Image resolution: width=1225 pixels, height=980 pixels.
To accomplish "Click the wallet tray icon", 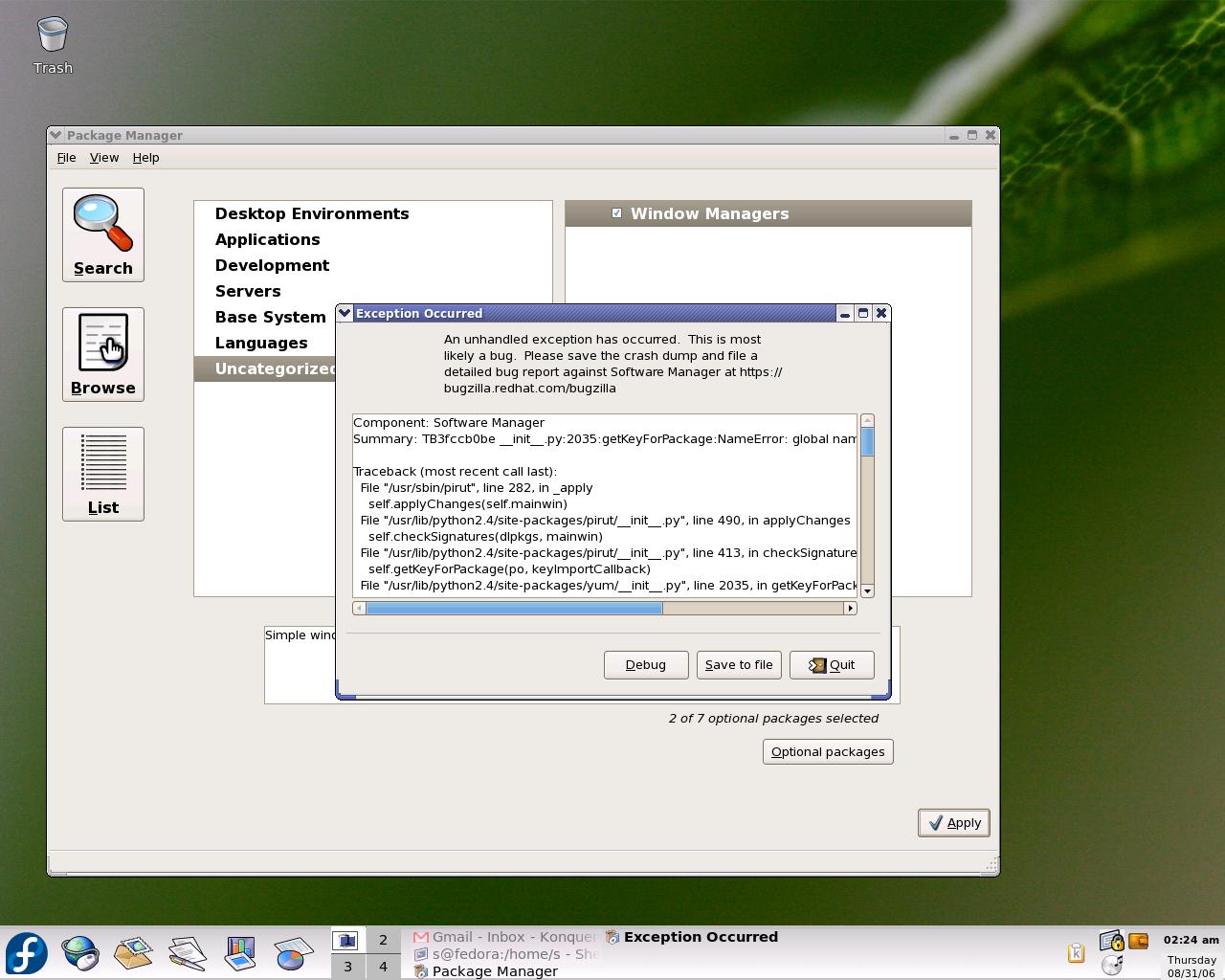I will (1138, 941).
